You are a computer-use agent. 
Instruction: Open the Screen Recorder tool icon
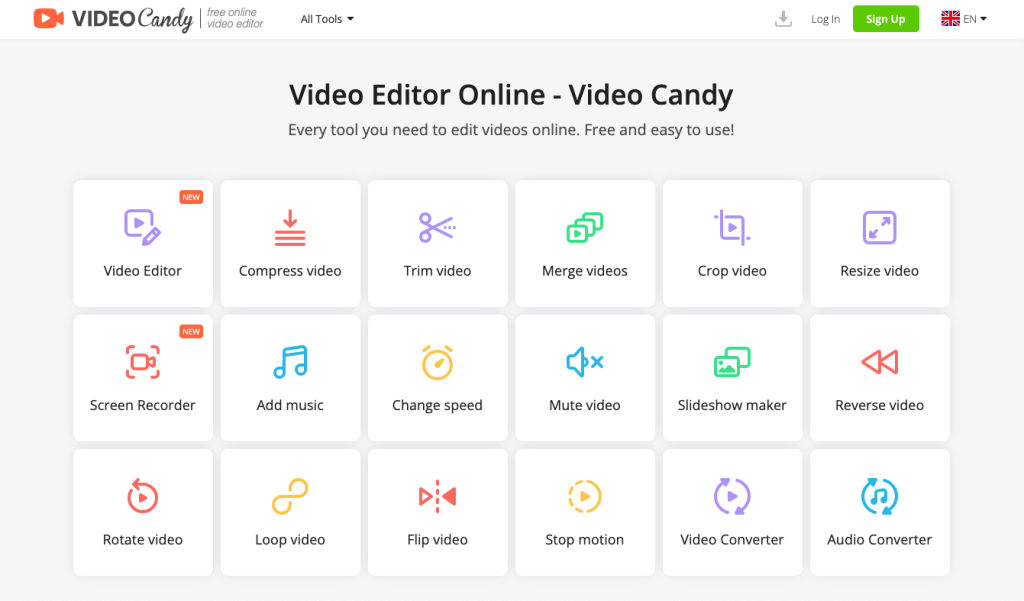point(142,361)
